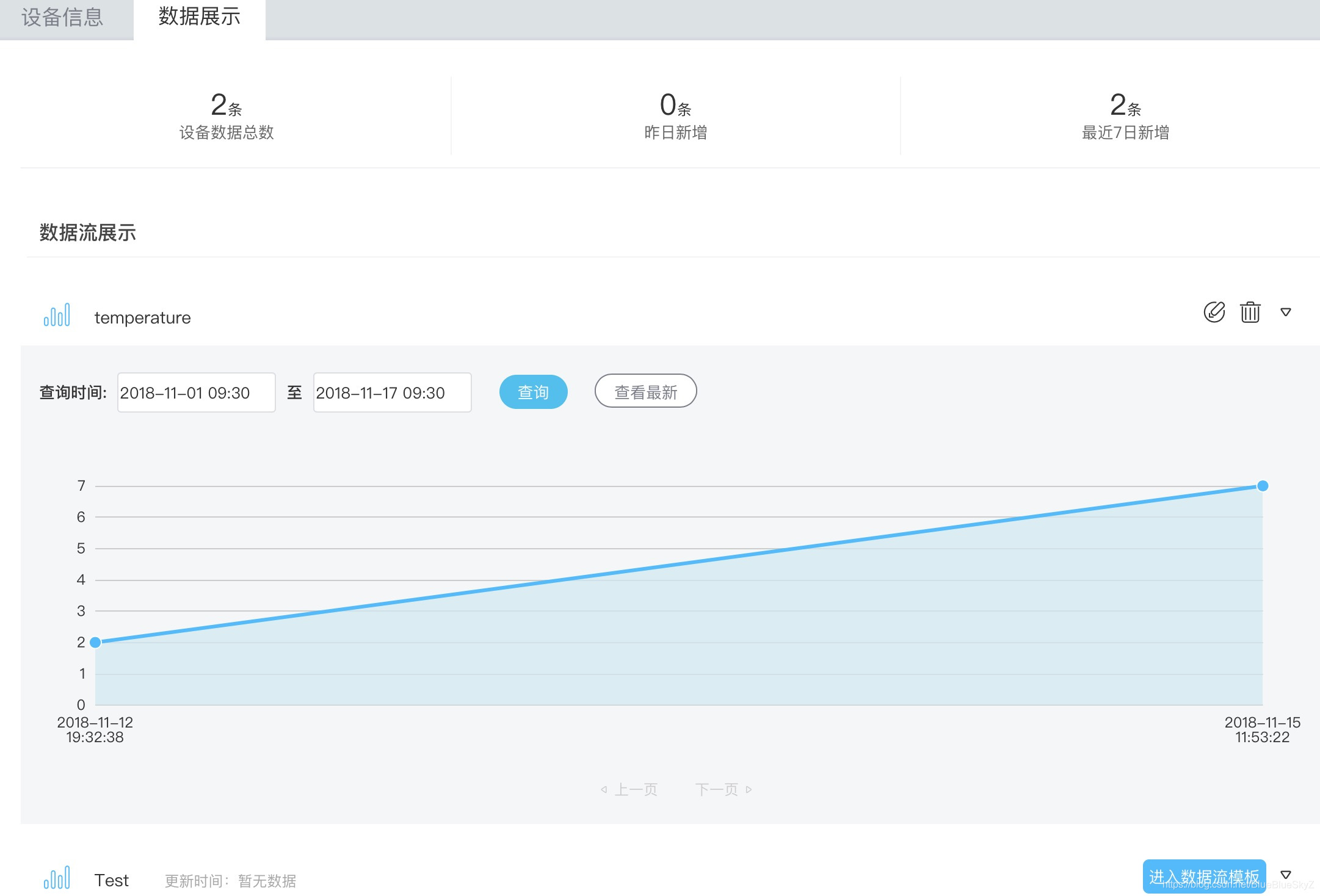Click the trash icon to delete temperature
Viewport: 1320px width, 896px height.
point(1250,312)
